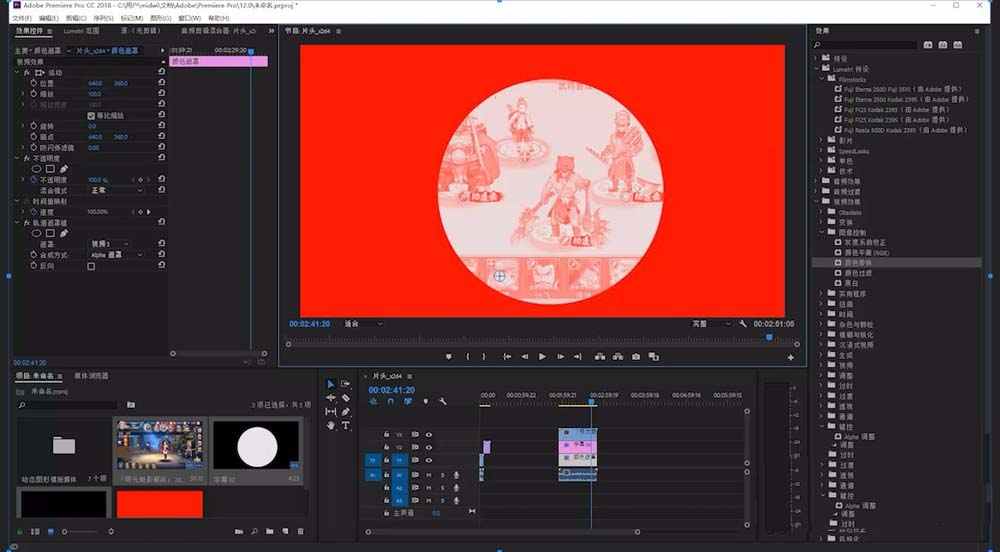Reset the 位置 position parameter
Image resolution: width=1000 pixels, height=552 pixels.
pyautogui.click(x=161, y=83)
